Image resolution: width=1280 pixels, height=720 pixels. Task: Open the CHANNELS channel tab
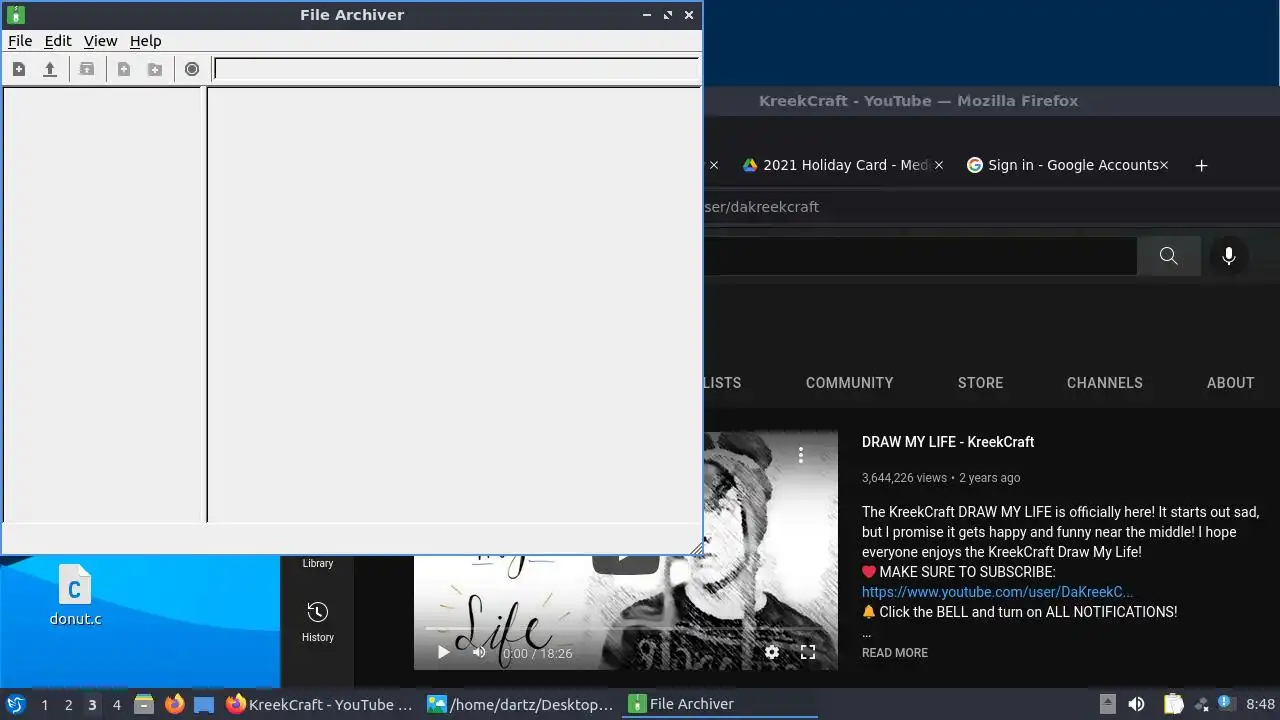tap(1105, 383)
